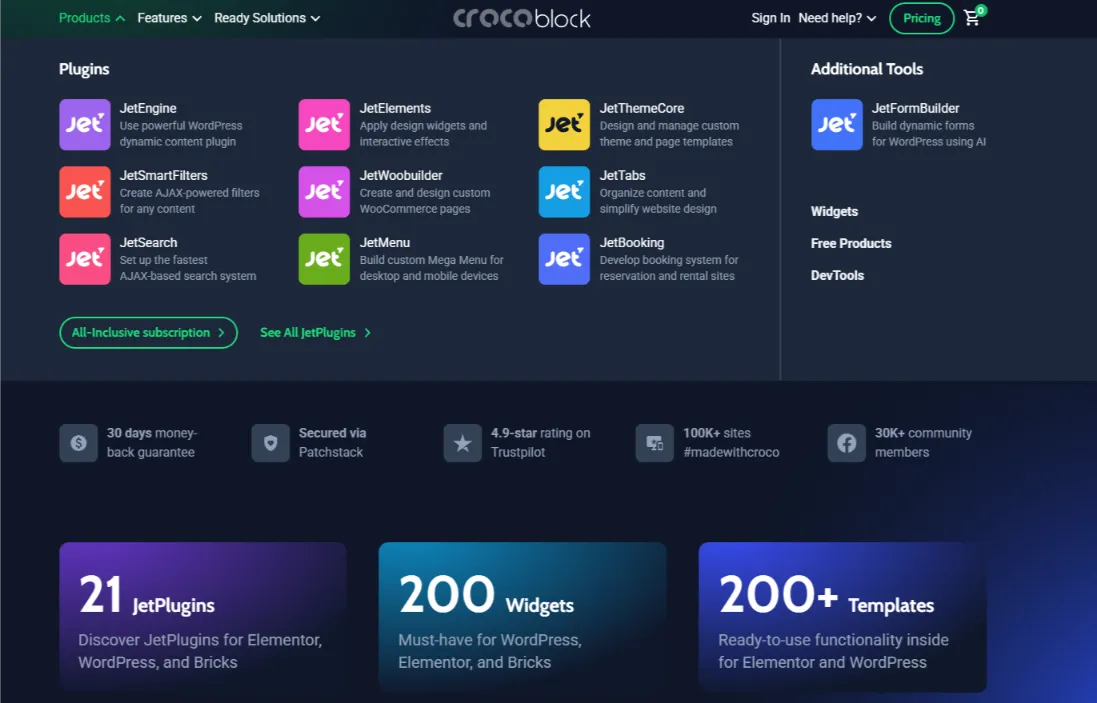
Task: Select the JetEngine title link
Action: pyautogui.click(x=148, y=108)
